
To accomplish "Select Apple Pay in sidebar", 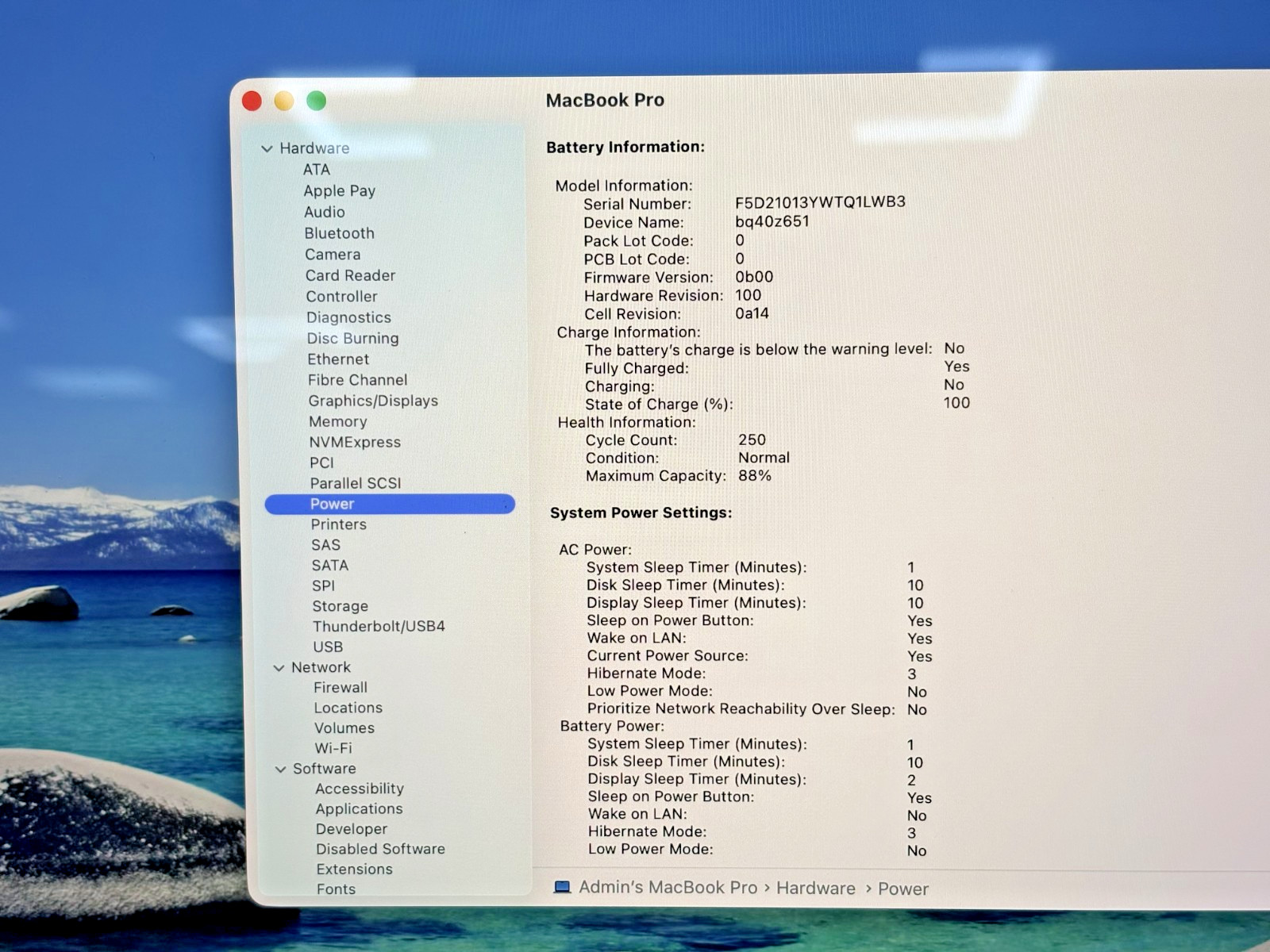I will pyautogui.click(x=340, y=190).
